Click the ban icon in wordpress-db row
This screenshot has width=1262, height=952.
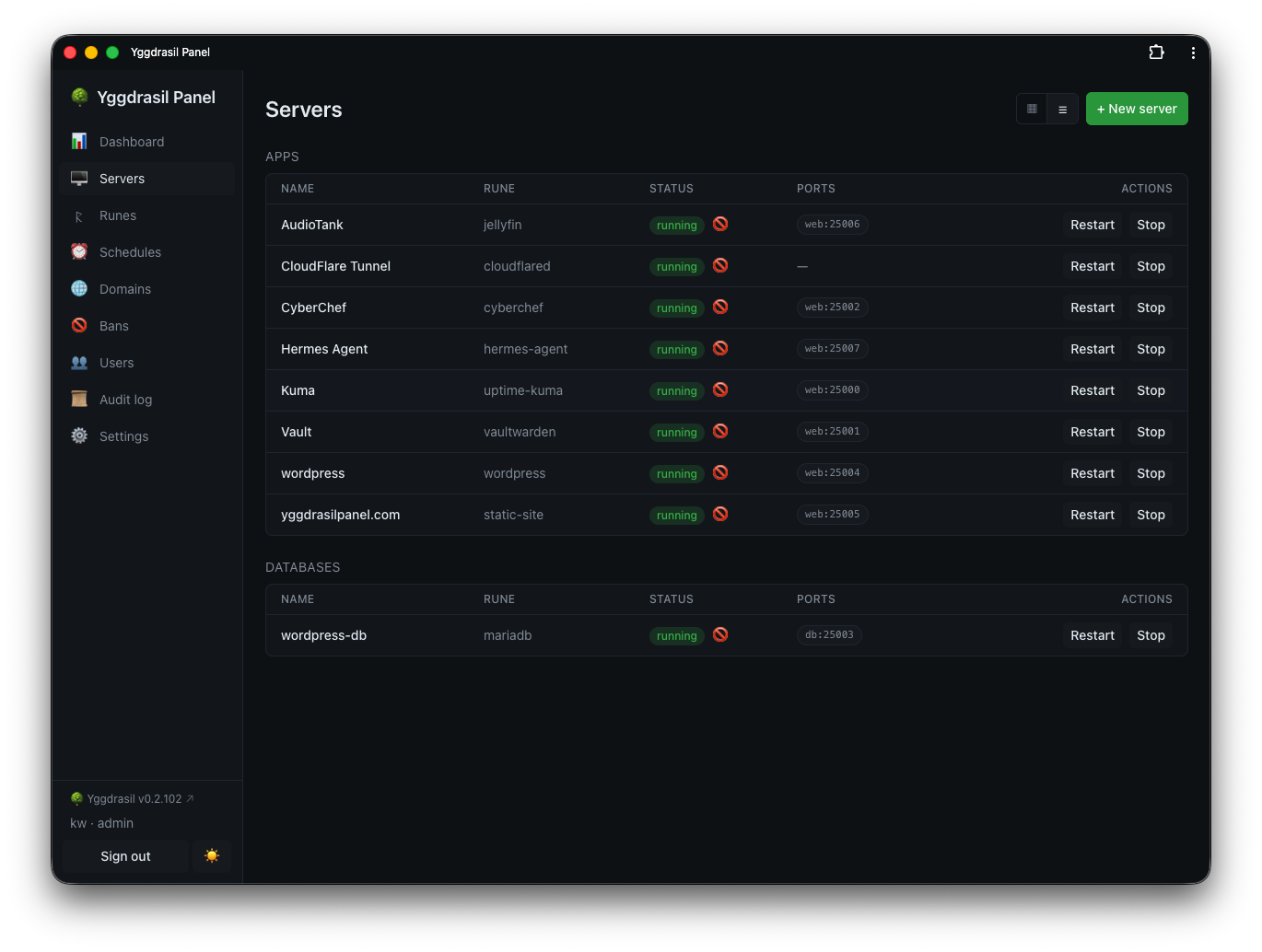pos(720,634)
